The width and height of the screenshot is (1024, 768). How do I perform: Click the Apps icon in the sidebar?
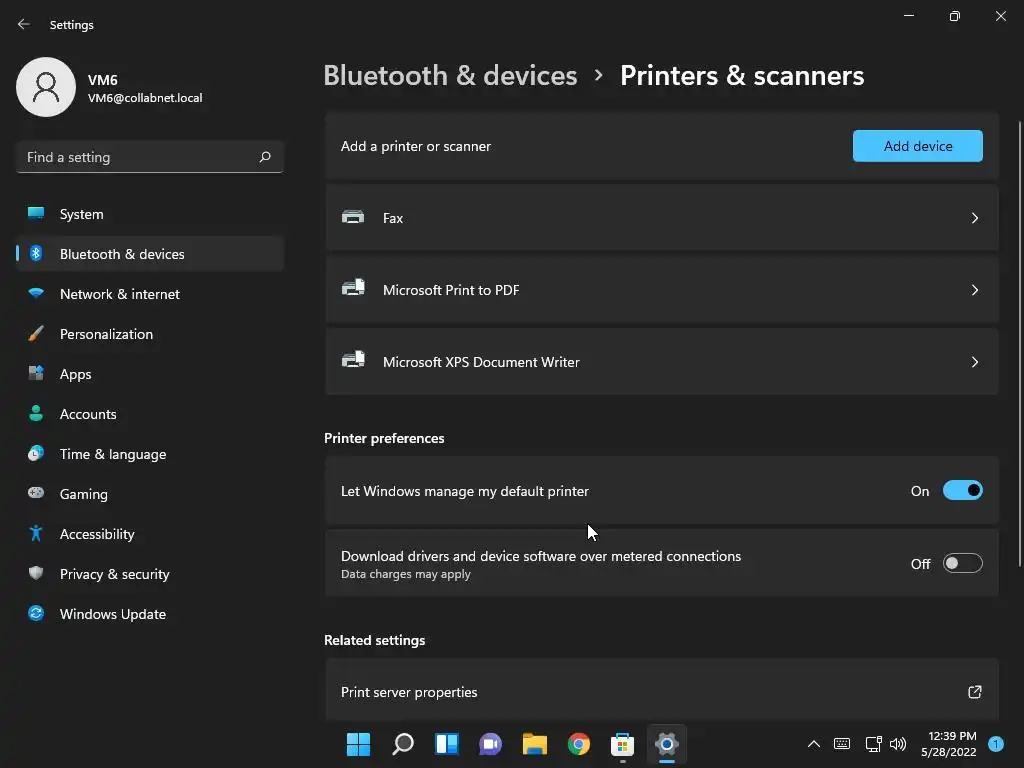click(36, 374)
